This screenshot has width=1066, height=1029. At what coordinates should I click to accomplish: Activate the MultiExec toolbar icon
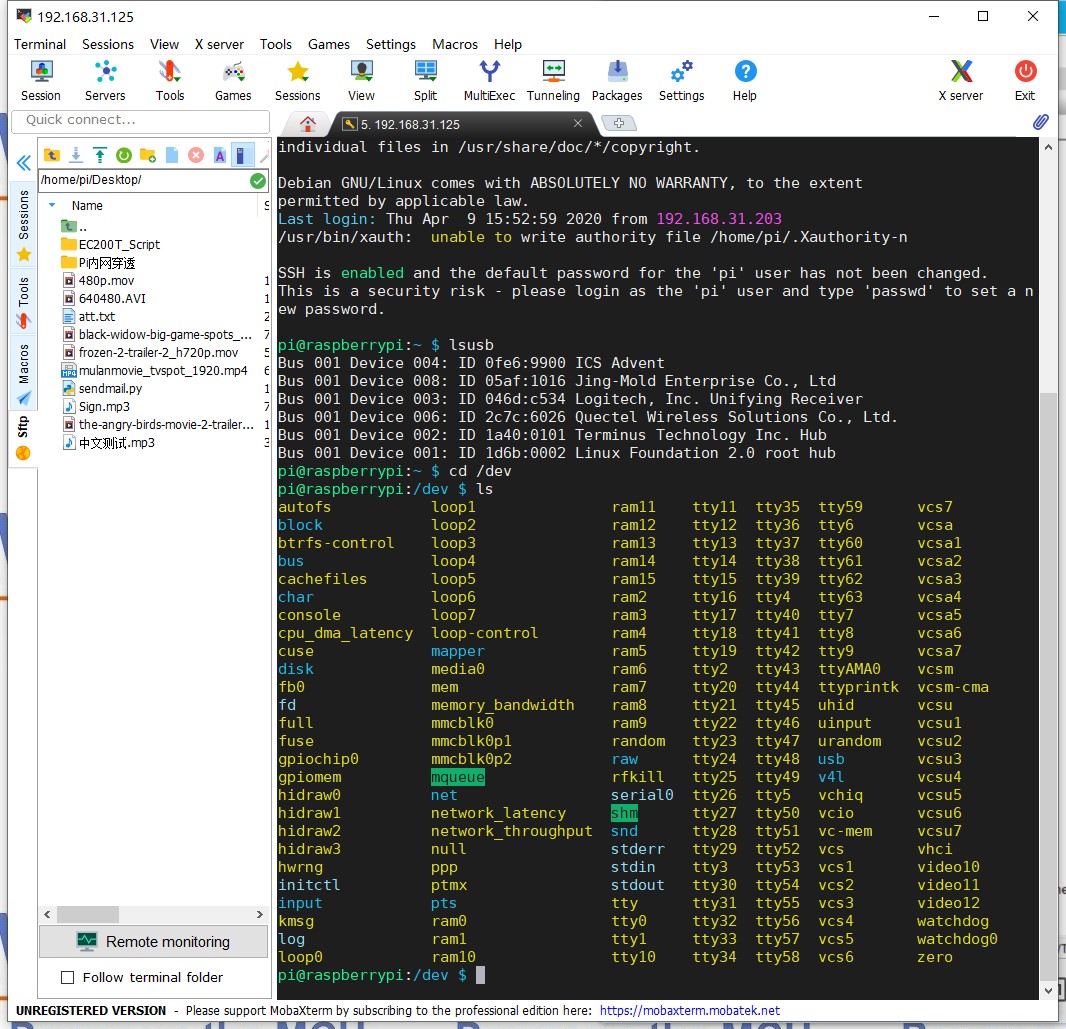(489, 80)
